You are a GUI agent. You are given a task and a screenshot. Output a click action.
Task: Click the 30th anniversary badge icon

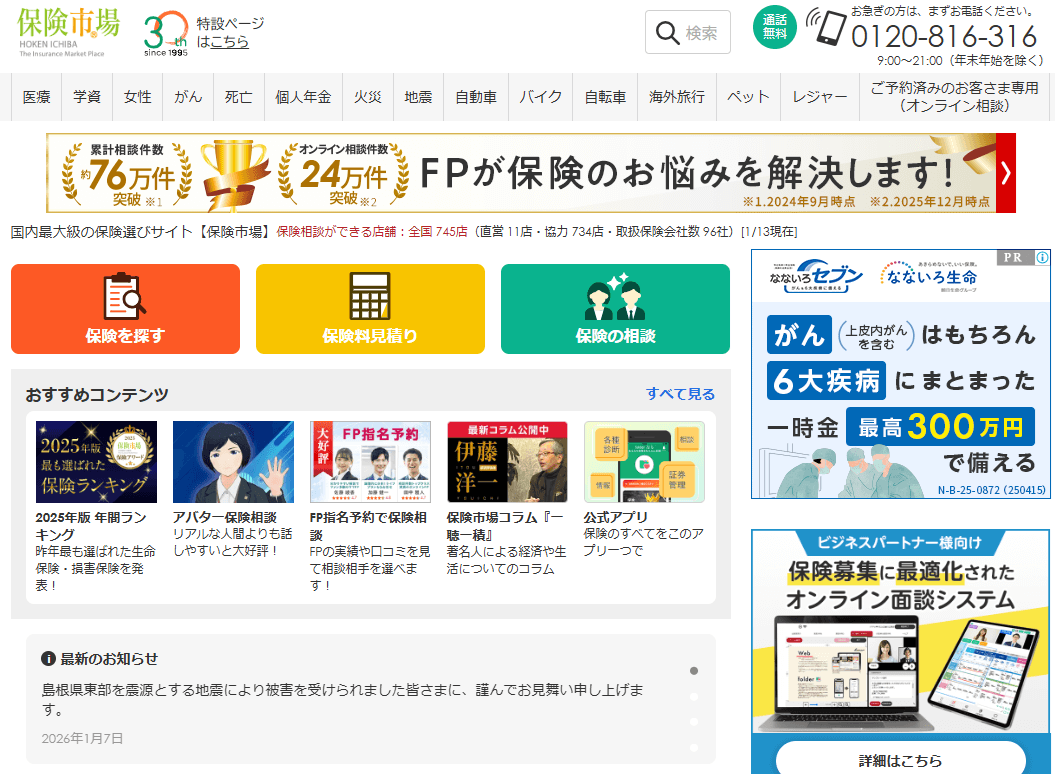point(165,36)
